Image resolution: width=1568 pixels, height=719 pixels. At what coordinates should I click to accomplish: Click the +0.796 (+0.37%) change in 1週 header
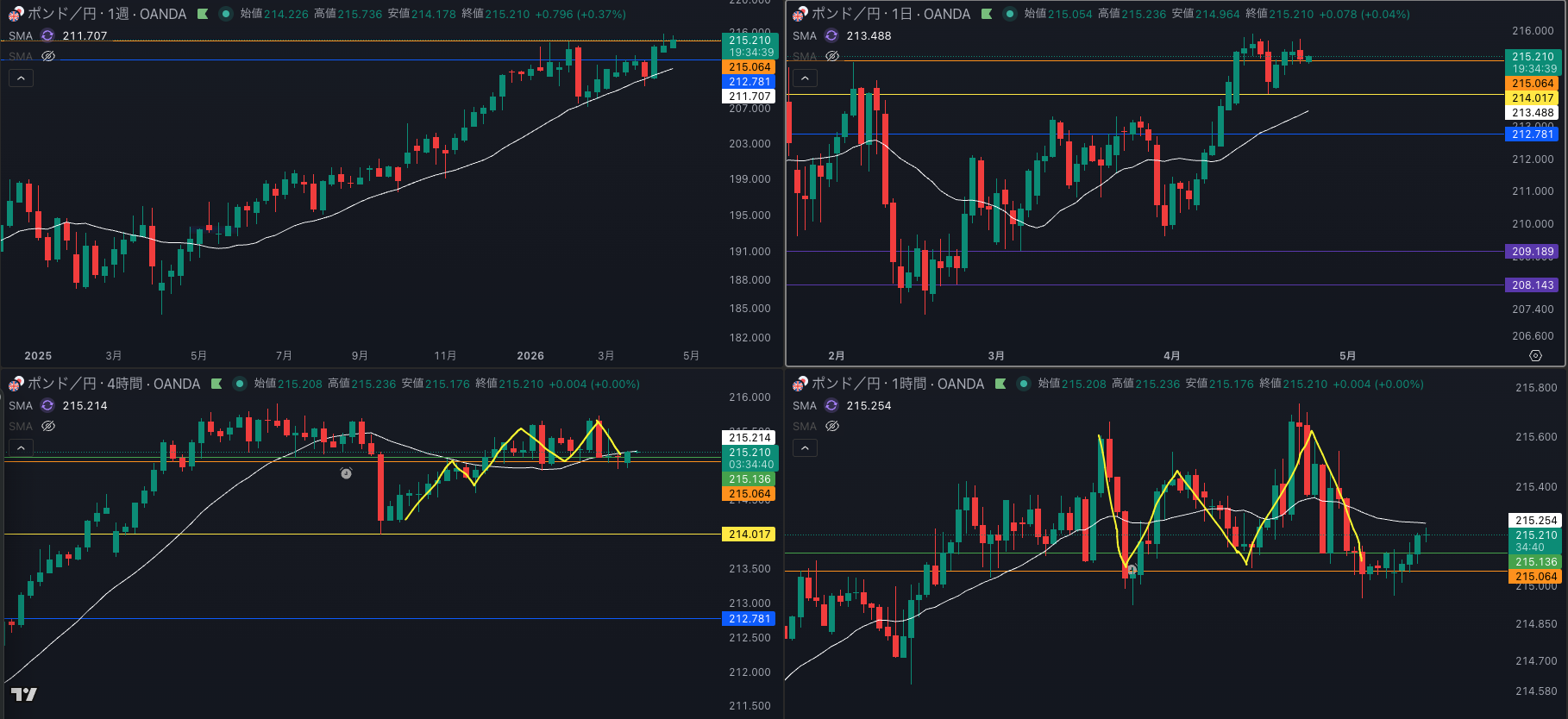(x=580, y=14)
